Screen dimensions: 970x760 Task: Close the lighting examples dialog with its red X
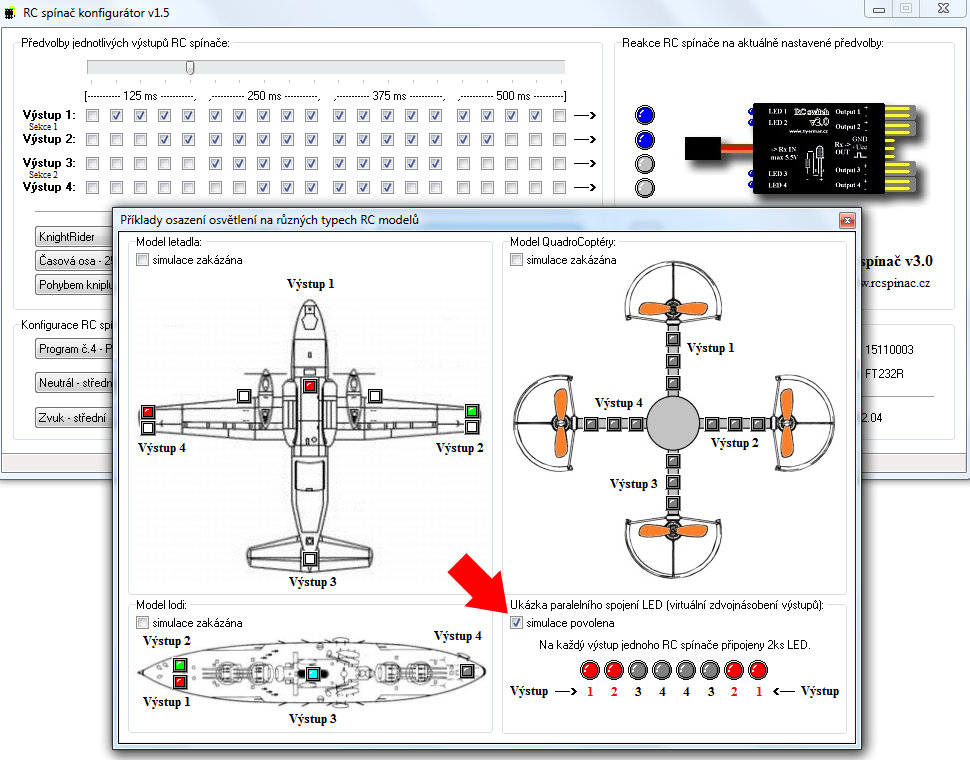[847, 220]
